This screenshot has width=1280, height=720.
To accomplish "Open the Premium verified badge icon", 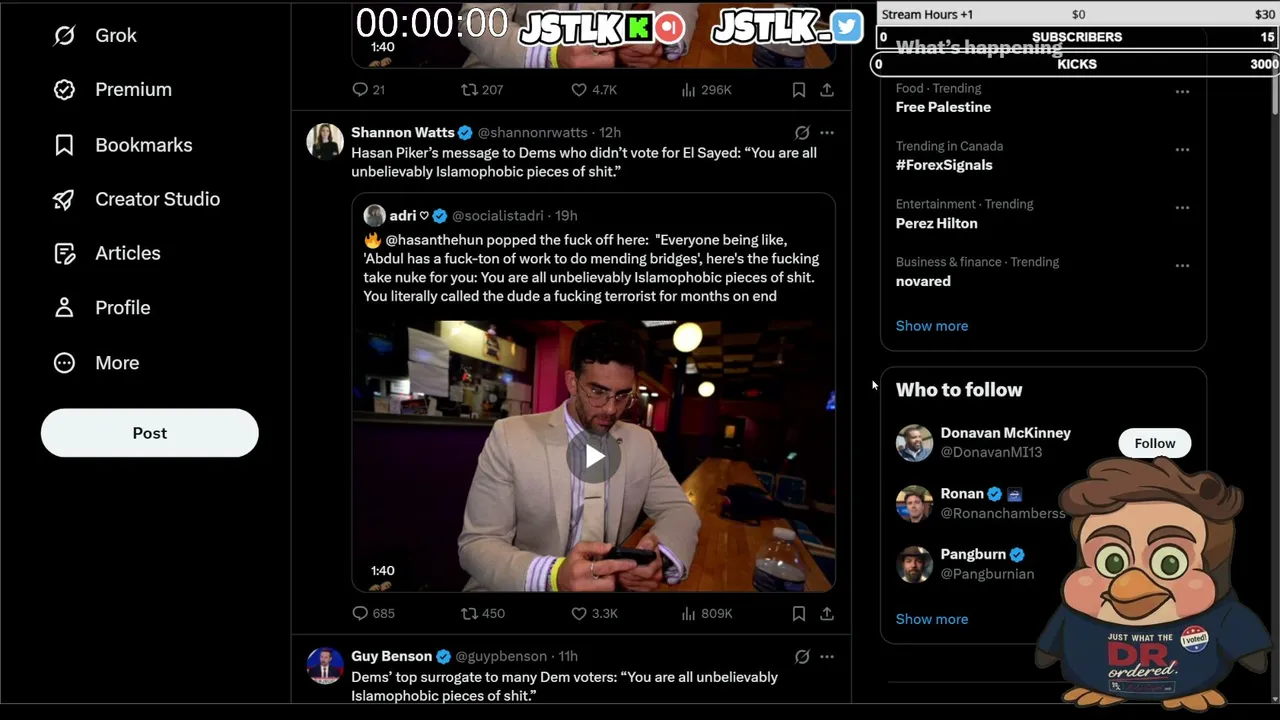I will (64, 90).
